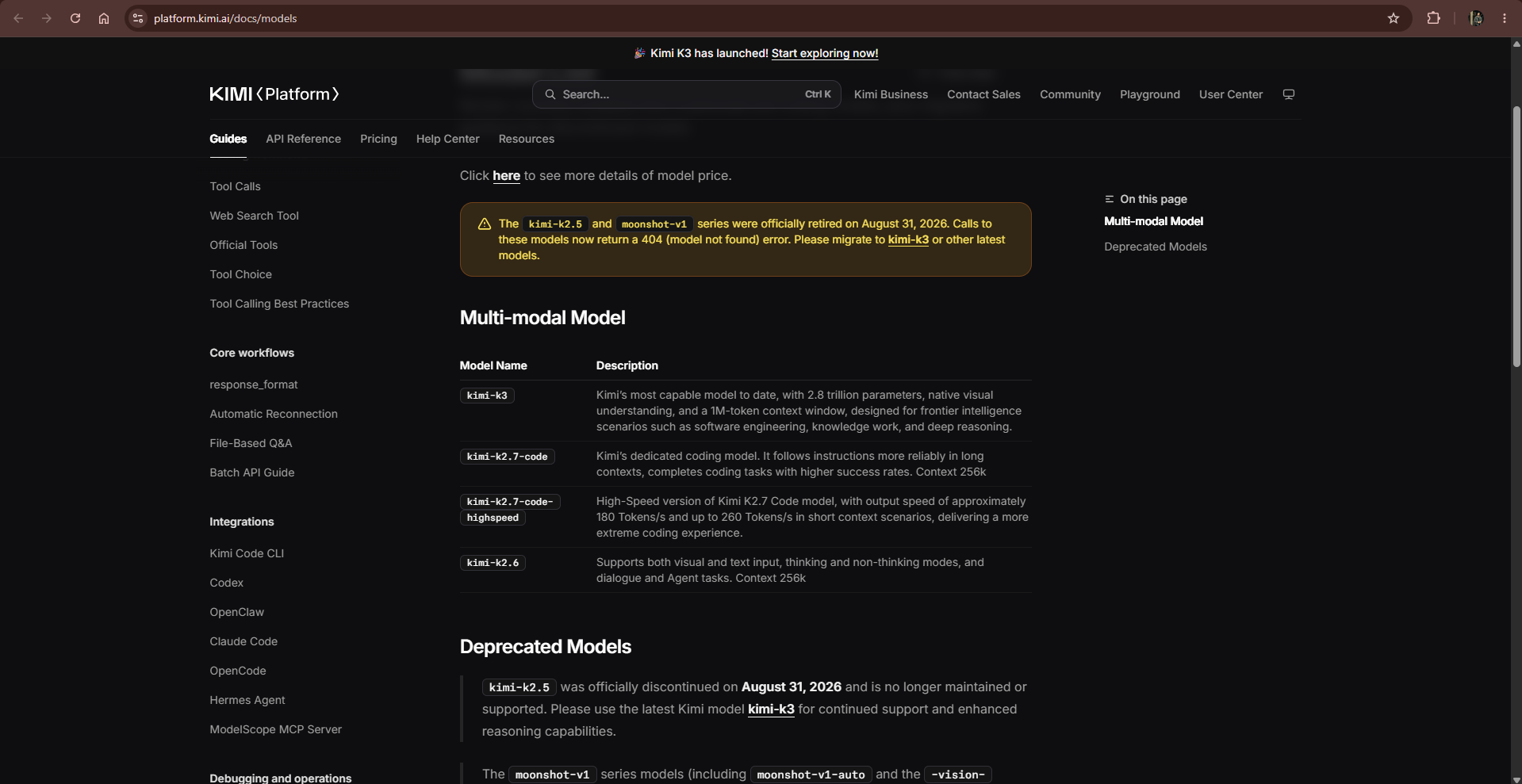Open Batch API Guide

pyautogui.click(x=252, y=472)
